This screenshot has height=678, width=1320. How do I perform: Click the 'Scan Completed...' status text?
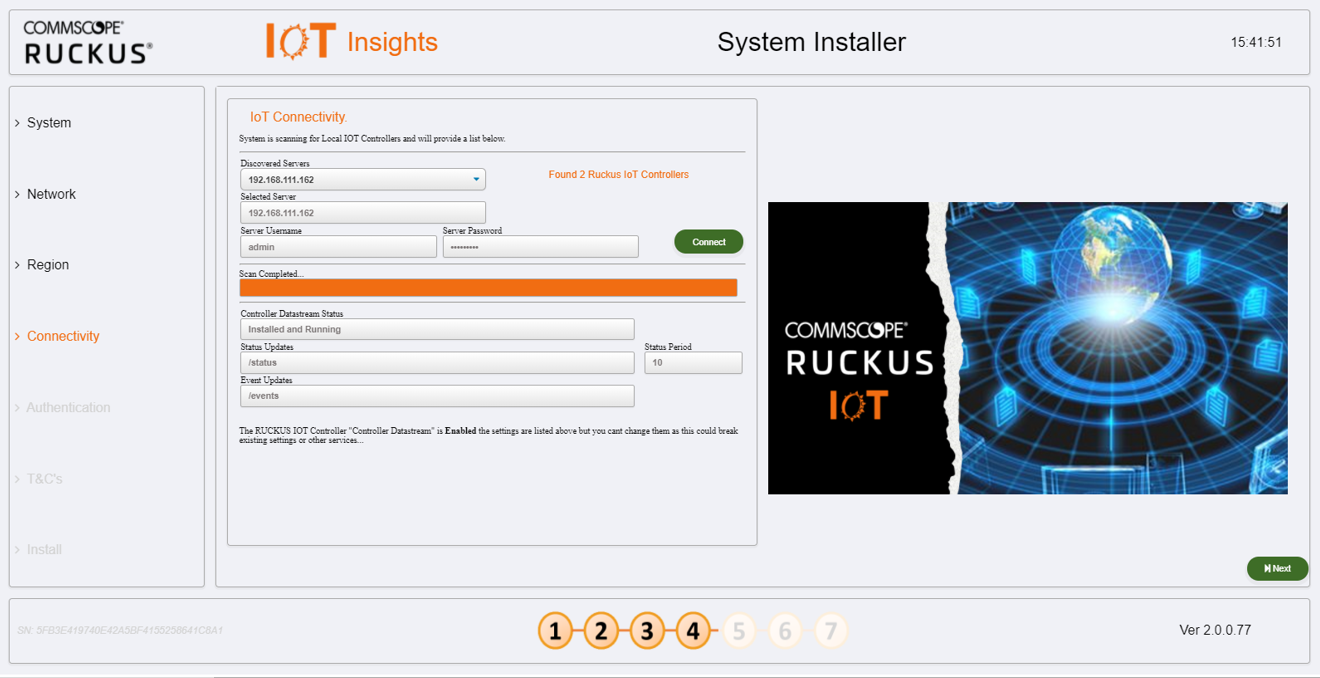click(271, 274)
